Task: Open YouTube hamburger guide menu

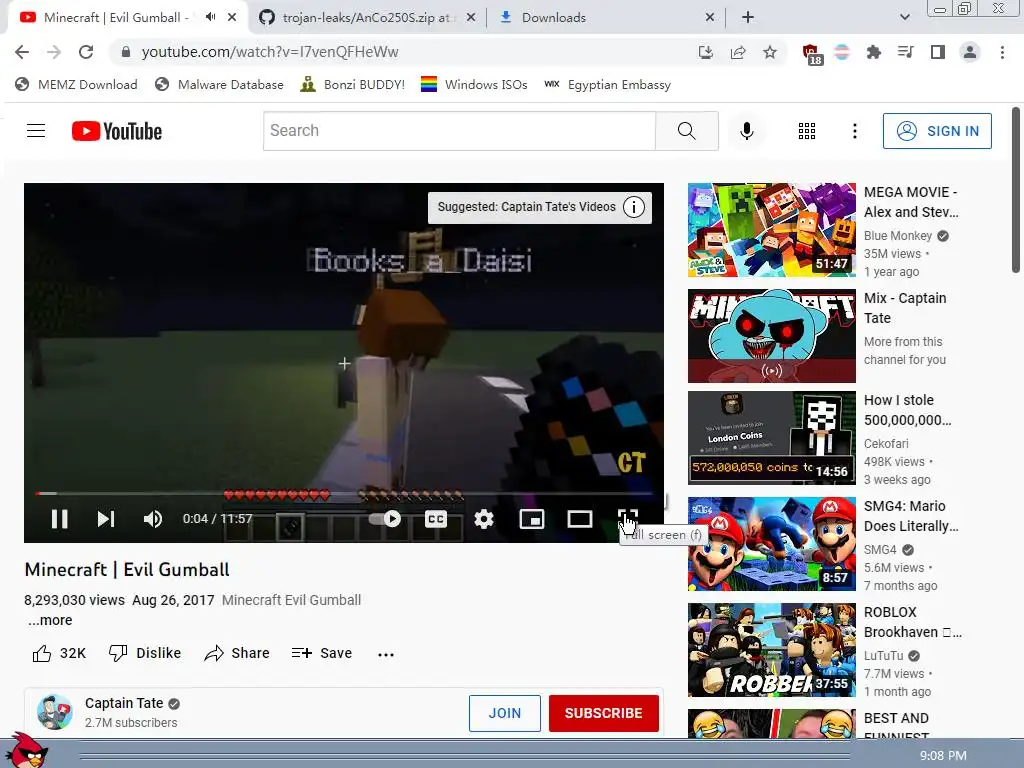Action: (36, 131)
